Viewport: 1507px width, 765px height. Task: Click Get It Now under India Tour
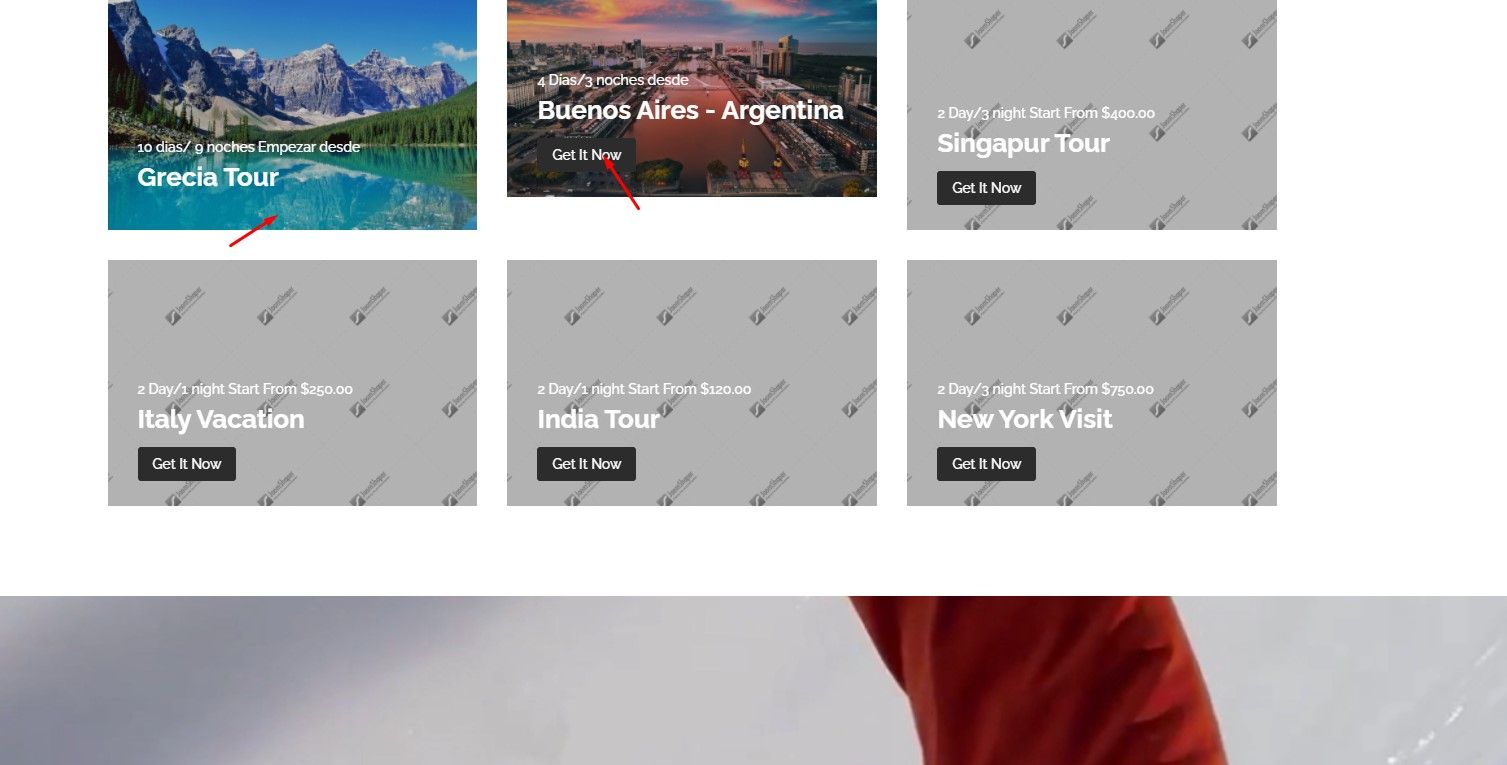click(586, 464)
